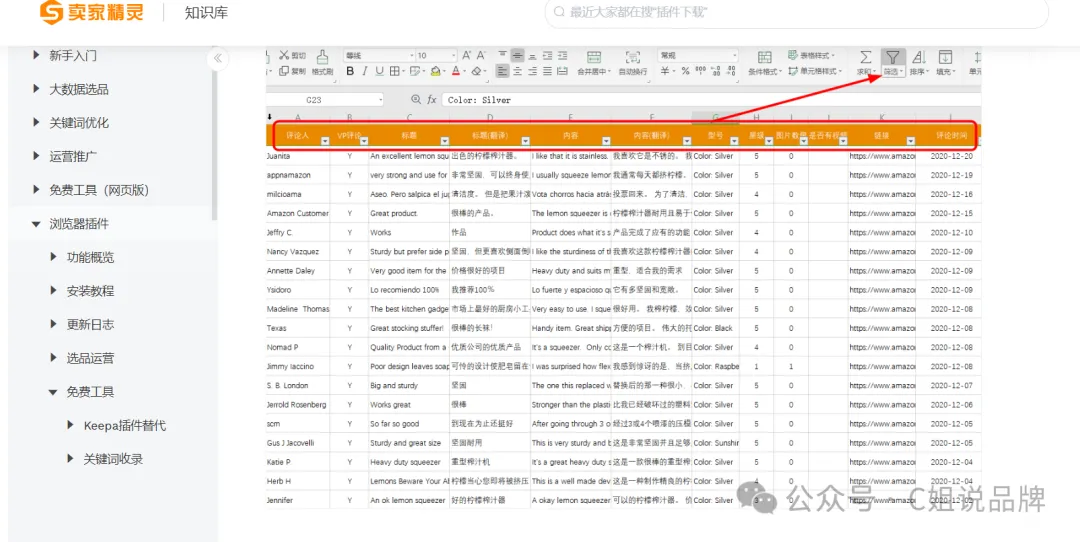Decrease font size with the smaller A icon

[482, 55]
